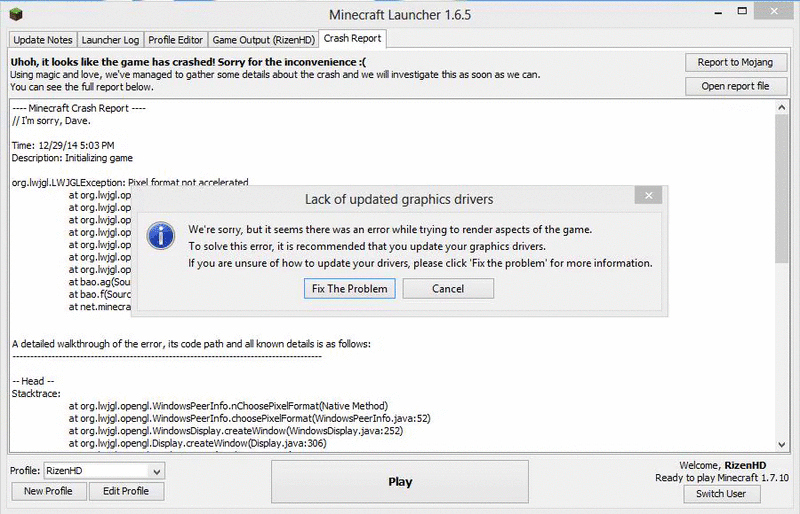Viewport: 800px width, 514px height.
Task: Click the crash report scrollbar down arrow
Action: coord(782,445)
